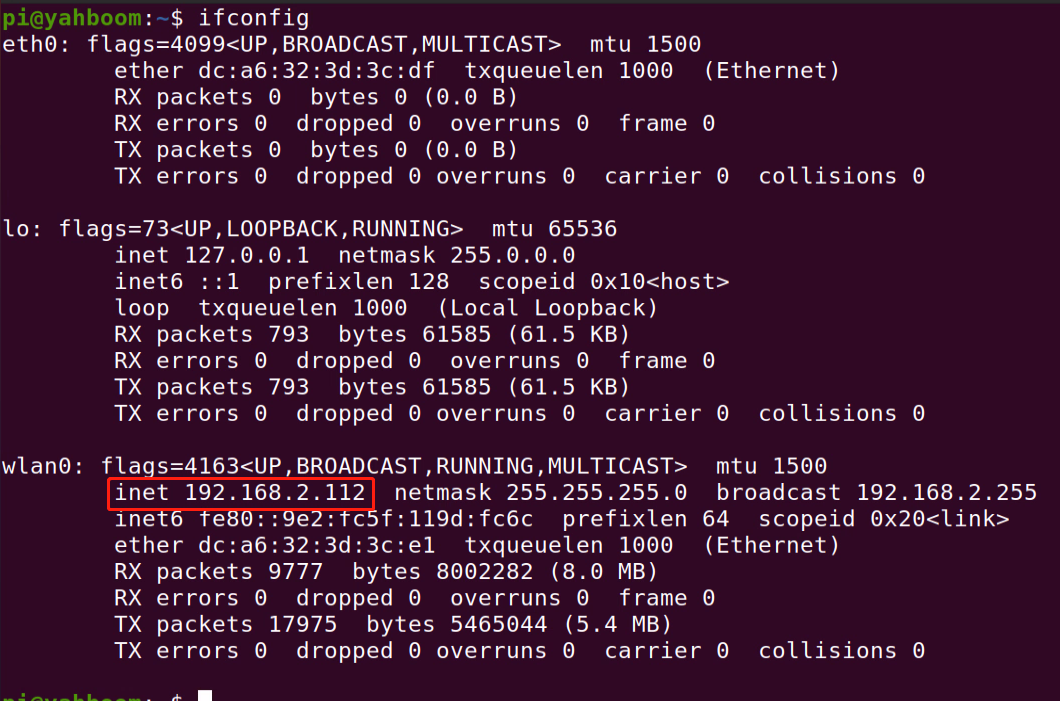The image size is (1060, 701).
Task: Click the highlighted inet 192.168.2.112 address
Action: coord(240,493)
